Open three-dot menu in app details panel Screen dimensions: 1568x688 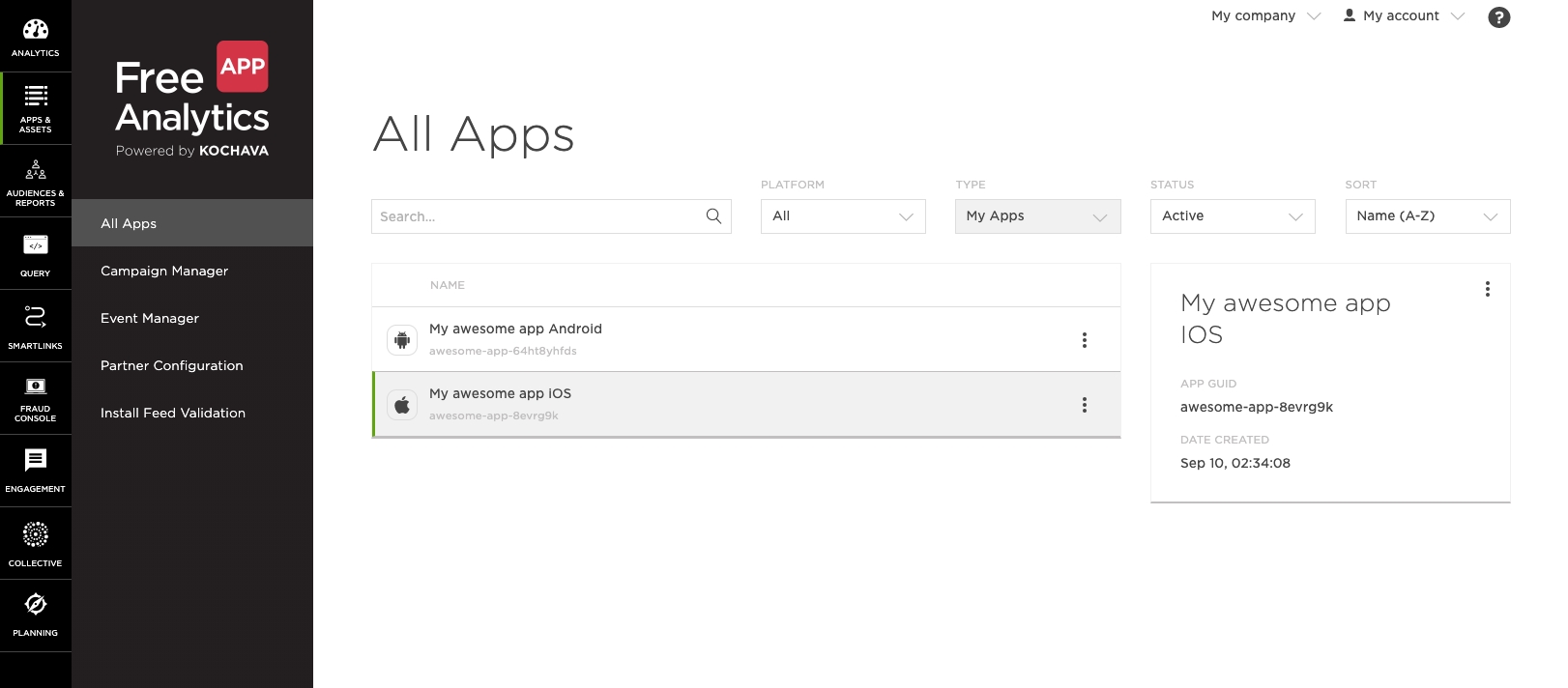[x=1488, y=289]
